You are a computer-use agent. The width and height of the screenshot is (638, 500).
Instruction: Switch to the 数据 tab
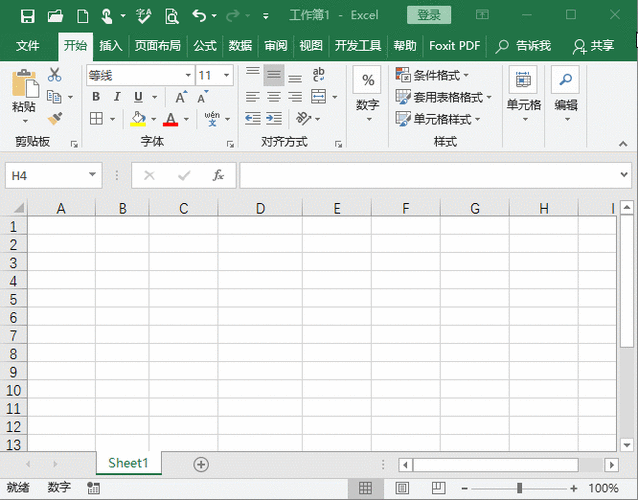[x=240, y=46]
